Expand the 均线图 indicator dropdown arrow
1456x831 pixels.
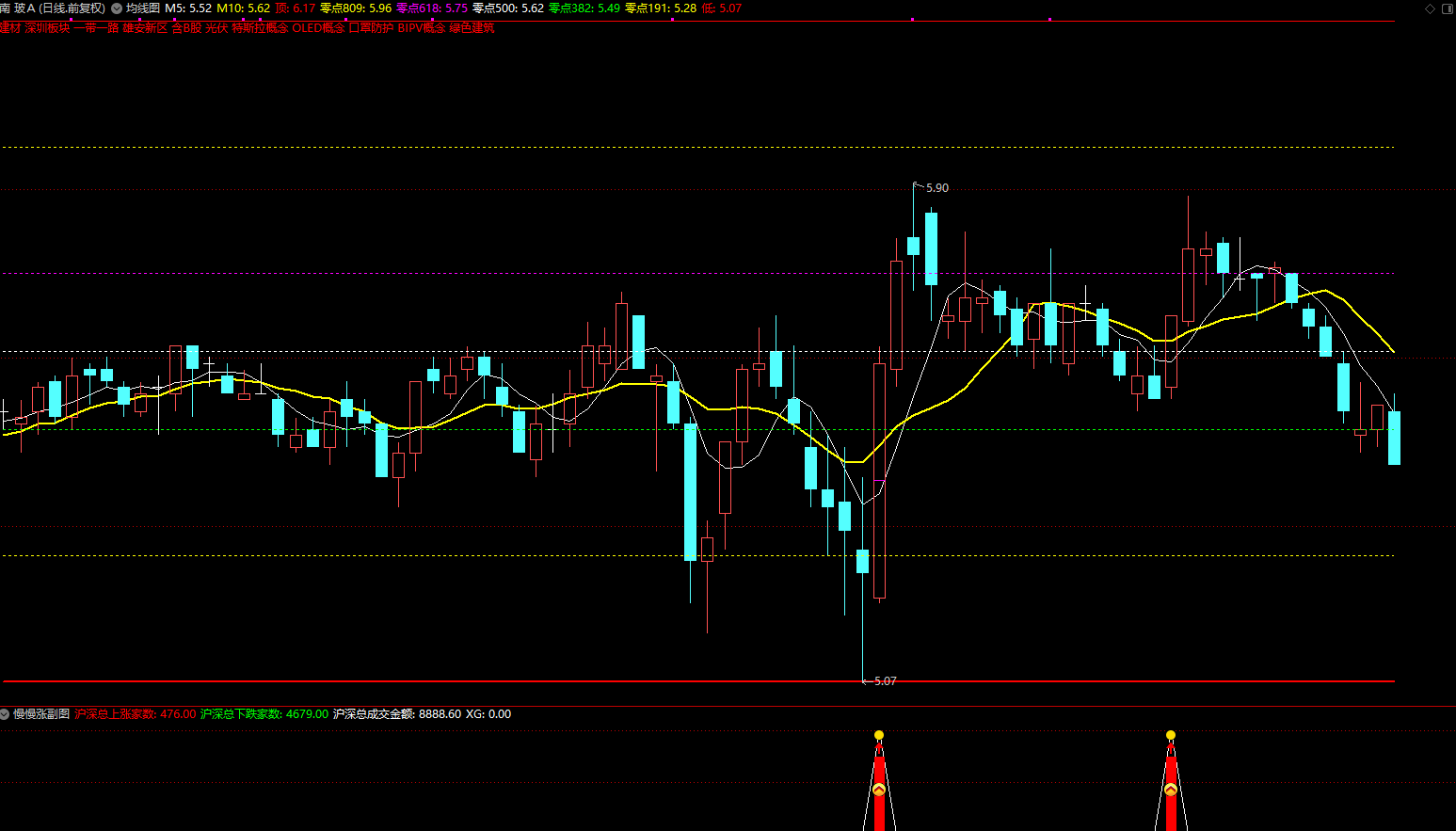(117, 8)
